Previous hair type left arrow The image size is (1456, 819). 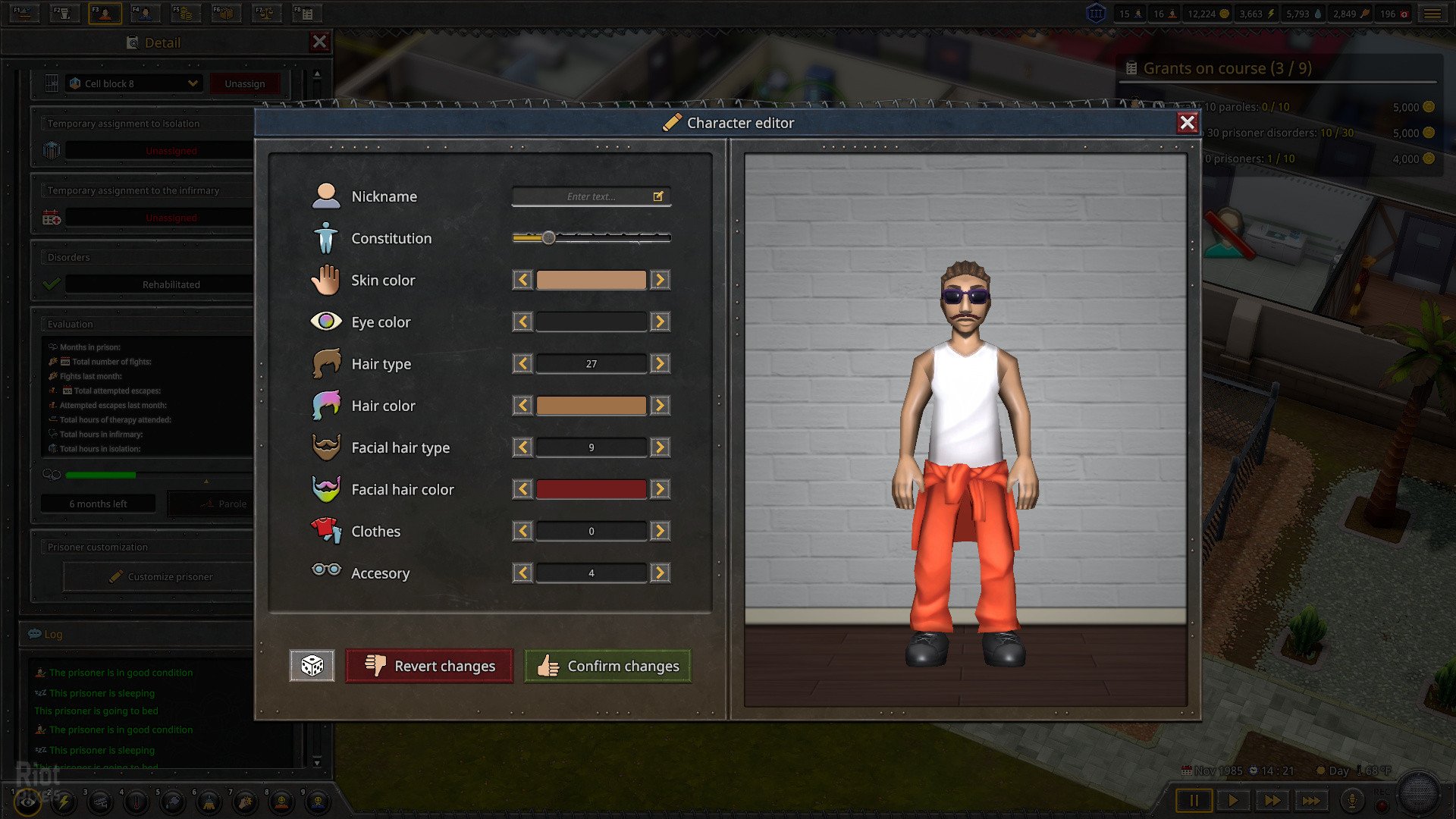[522, 364]
